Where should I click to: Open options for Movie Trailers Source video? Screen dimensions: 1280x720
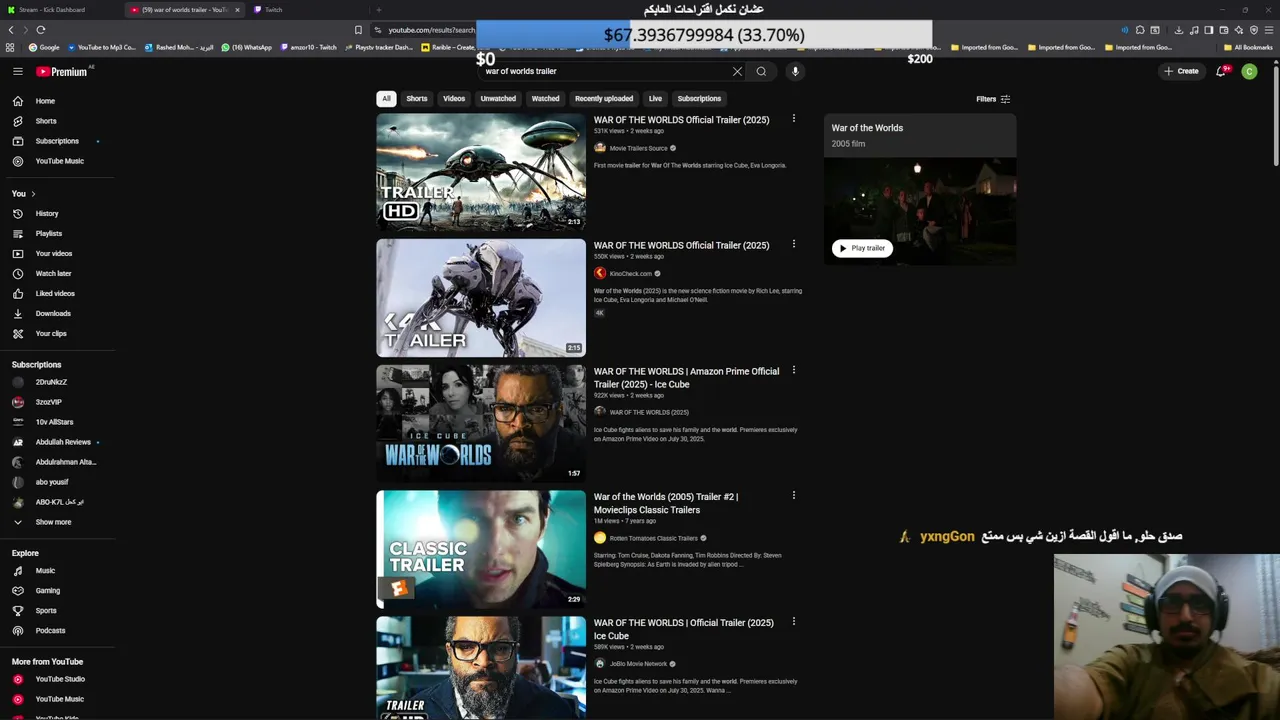point(794,118)
